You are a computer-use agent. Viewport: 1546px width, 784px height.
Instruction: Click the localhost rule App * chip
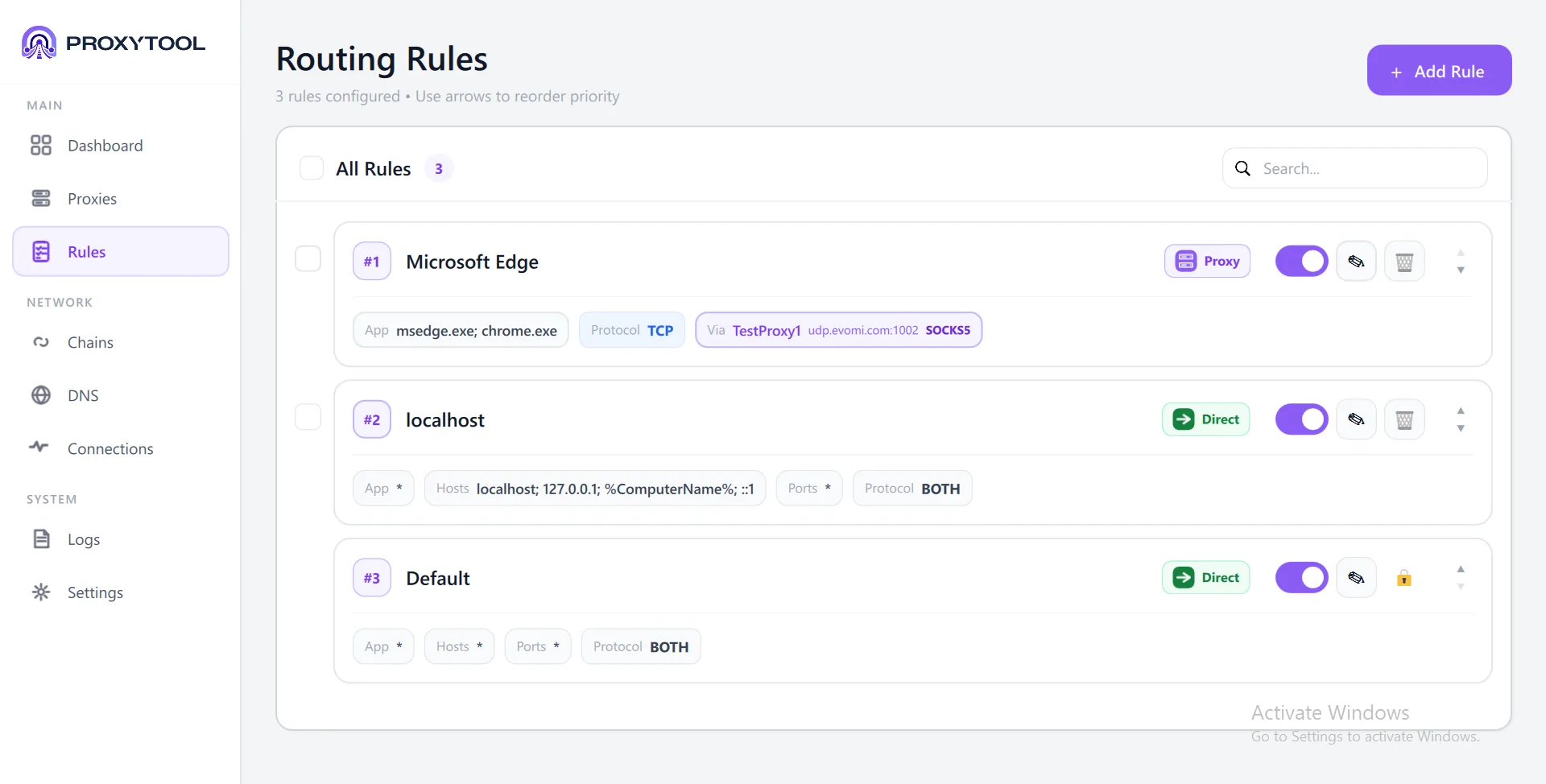383,489
